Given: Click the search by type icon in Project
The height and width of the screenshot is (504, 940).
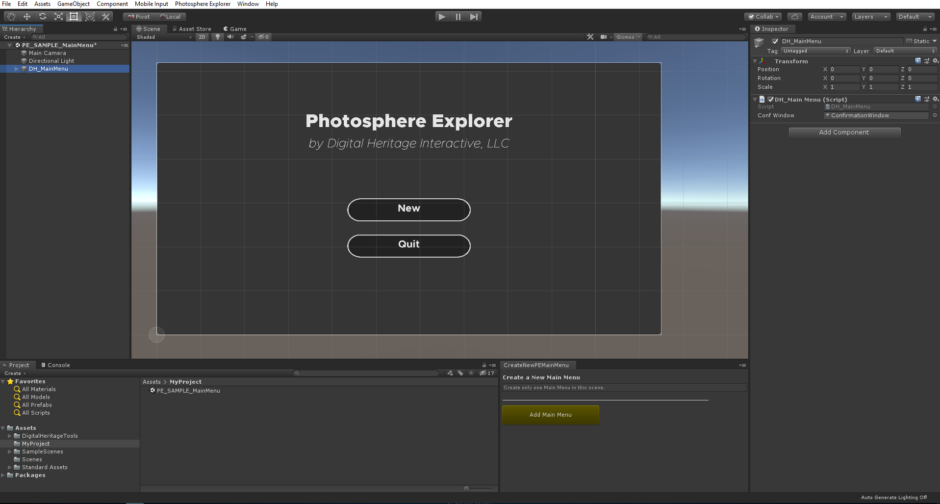Looking at the screenshot, I should point(450,373).
